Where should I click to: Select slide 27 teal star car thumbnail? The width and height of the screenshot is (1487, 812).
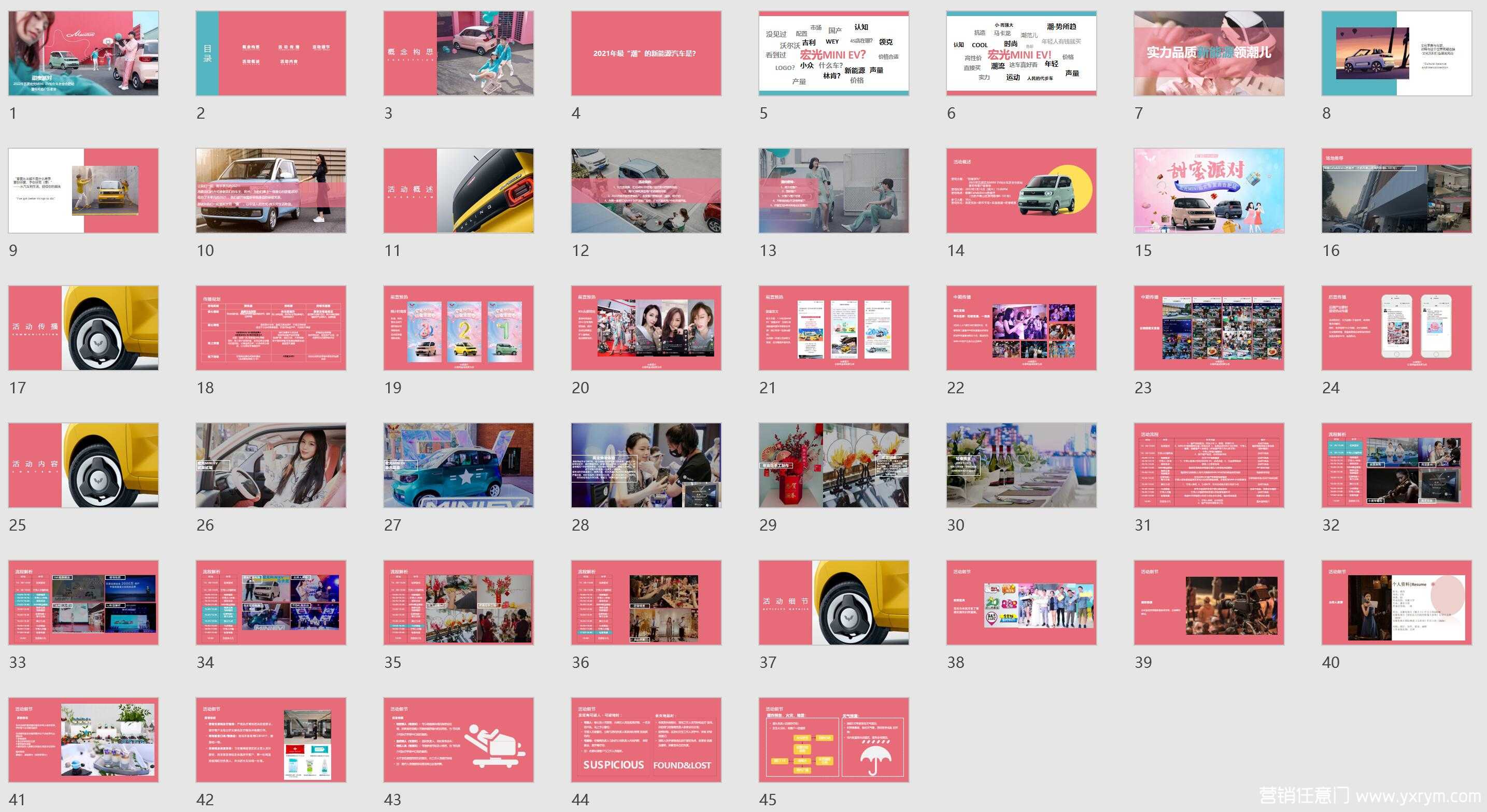click(x=458, y=465)
